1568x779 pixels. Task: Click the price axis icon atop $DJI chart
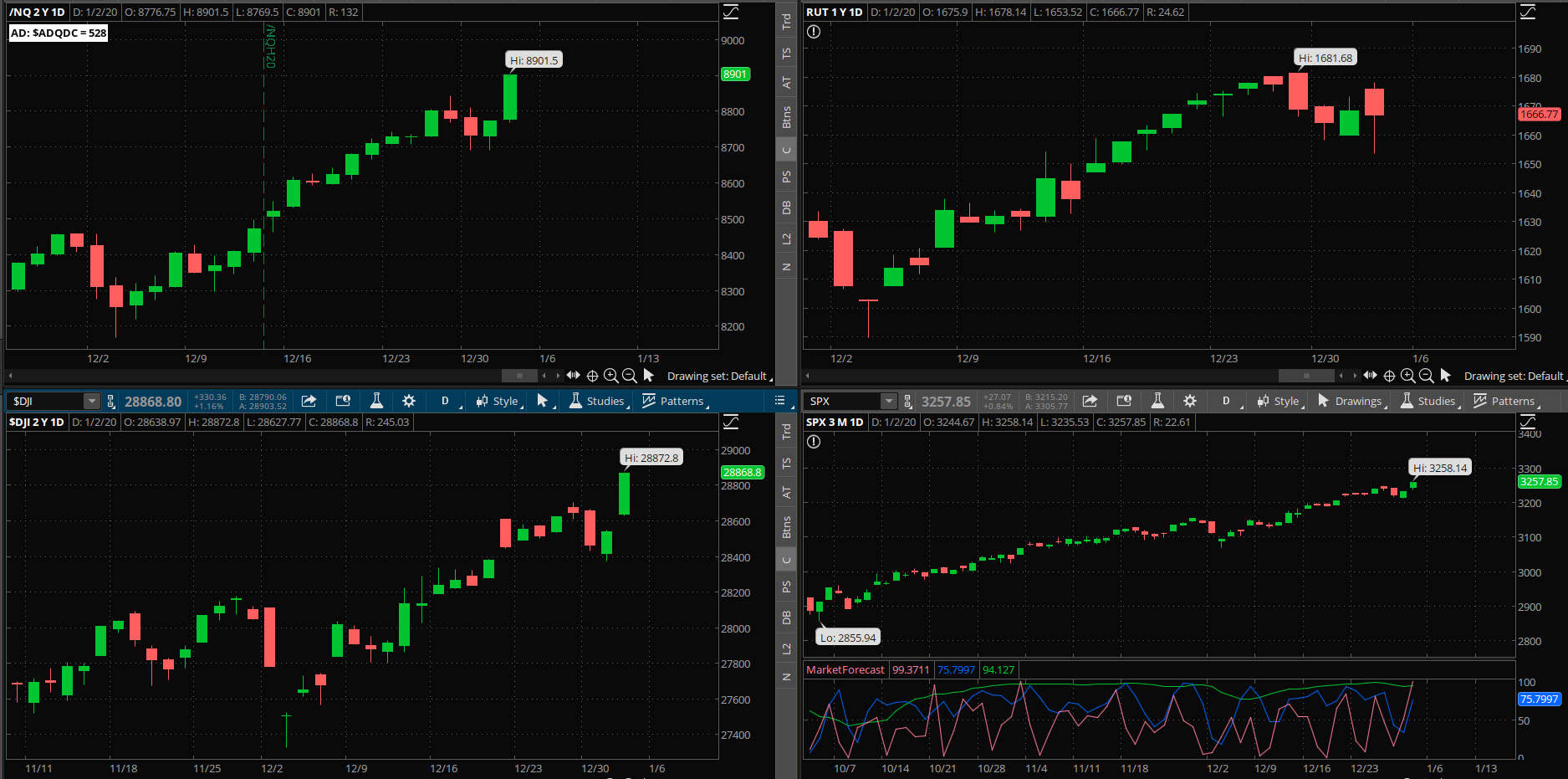coord(731,422)
